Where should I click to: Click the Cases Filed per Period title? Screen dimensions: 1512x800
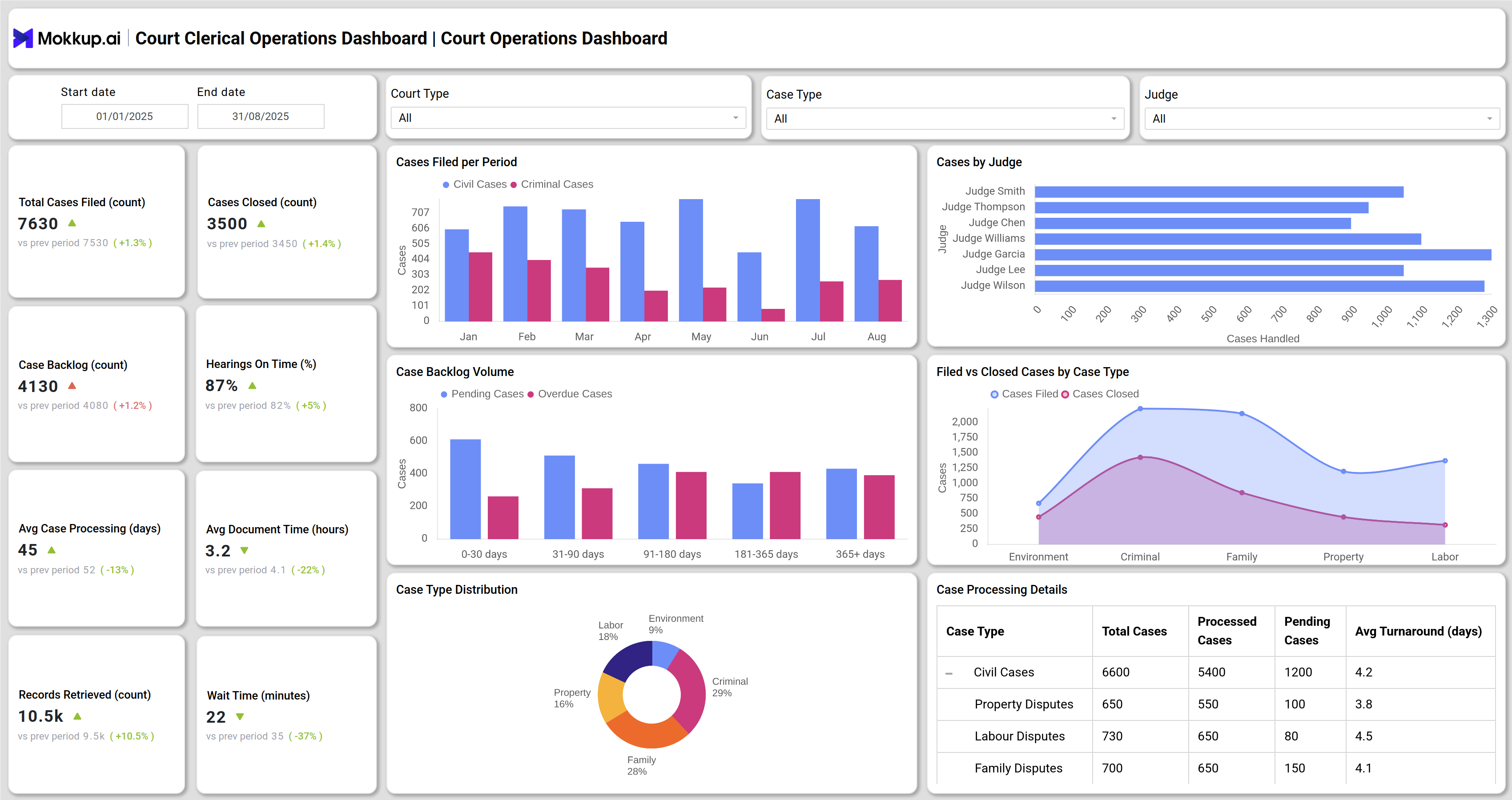tap(456, 163)
